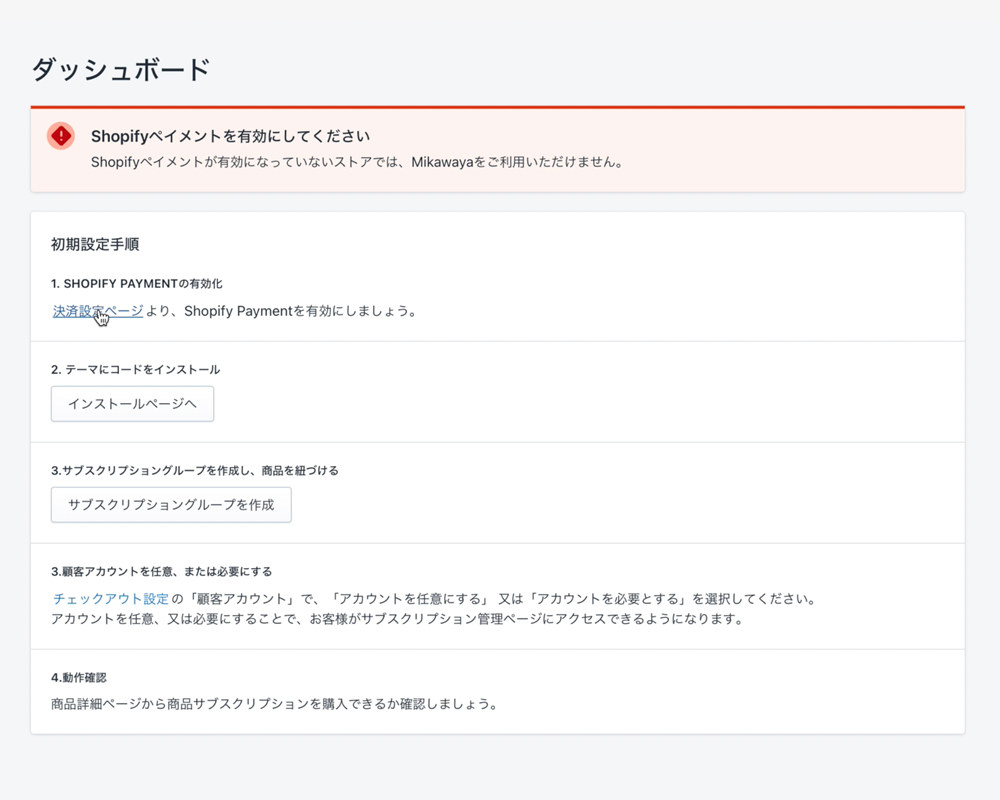The width and height of the screenshot is (1000, 800).
Task: Click the line starting アカウントを任意、又は必要にすることで
Action: [397, 619]
